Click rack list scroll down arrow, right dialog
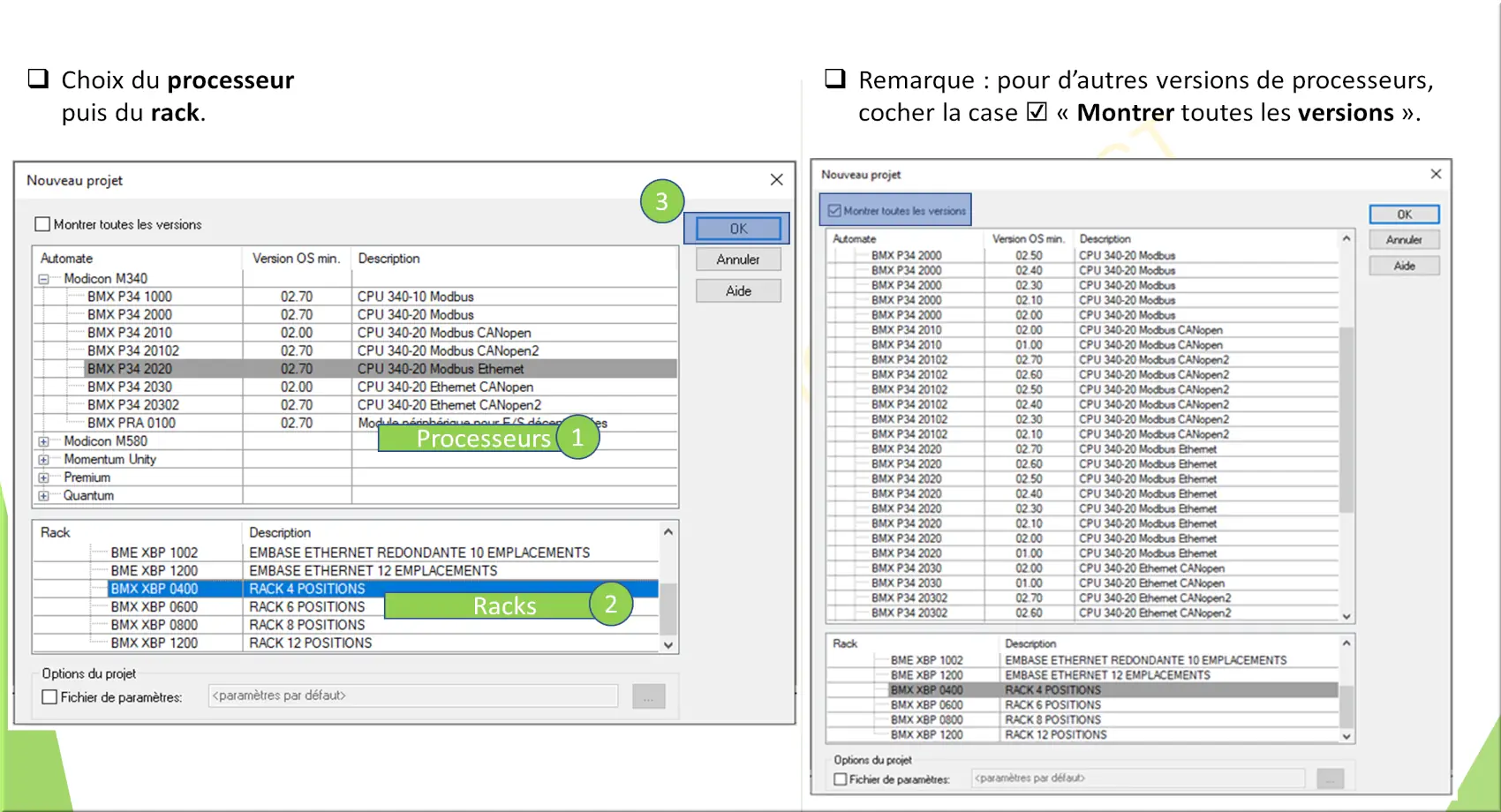The height and width of the screenshot is (812, 1501). [1346, 736]
